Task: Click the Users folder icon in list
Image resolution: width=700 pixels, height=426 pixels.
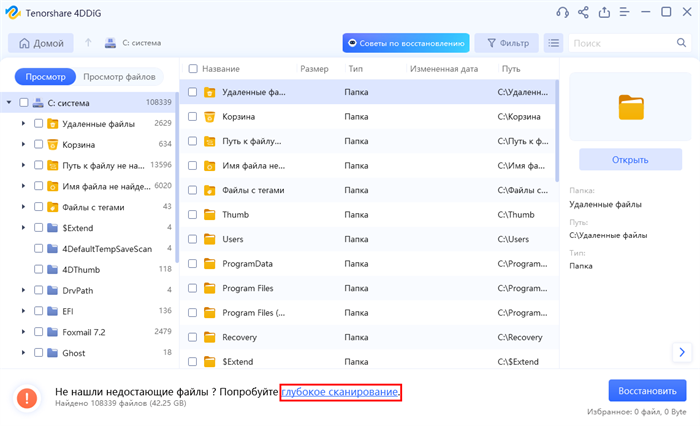Action: [x=209, y=239]
